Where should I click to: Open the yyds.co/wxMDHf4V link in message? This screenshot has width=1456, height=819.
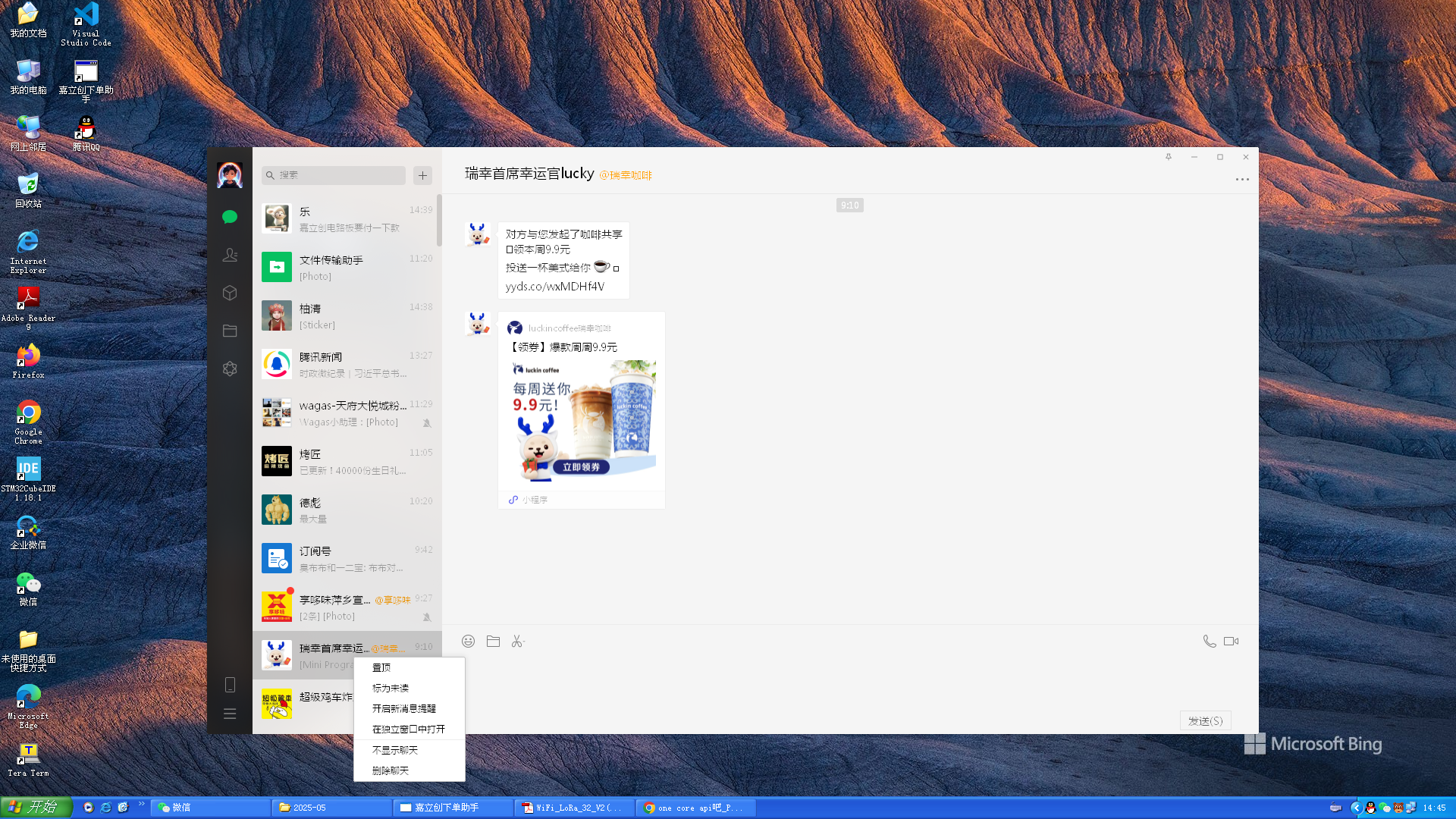pyautogui.click(x=555, y=286)
